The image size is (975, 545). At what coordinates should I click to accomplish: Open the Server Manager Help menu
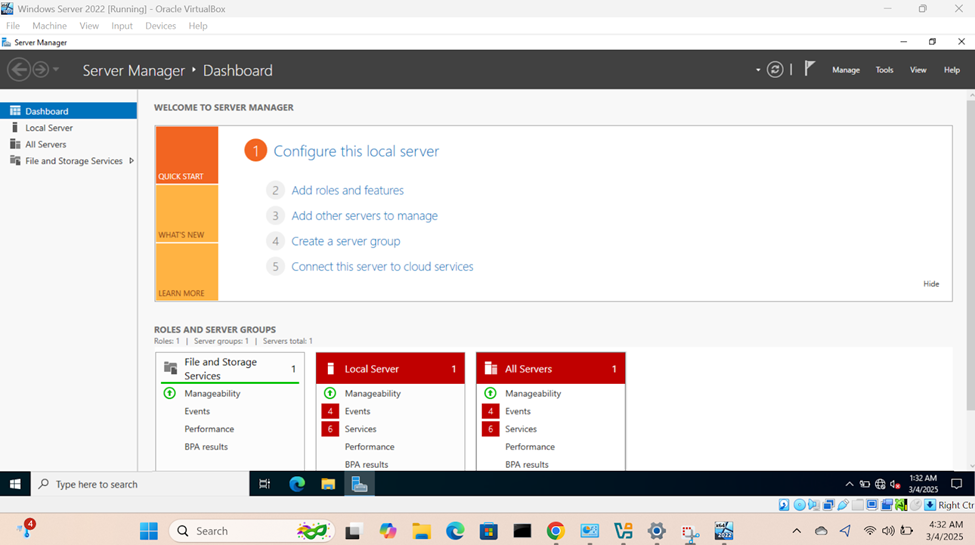951,70
